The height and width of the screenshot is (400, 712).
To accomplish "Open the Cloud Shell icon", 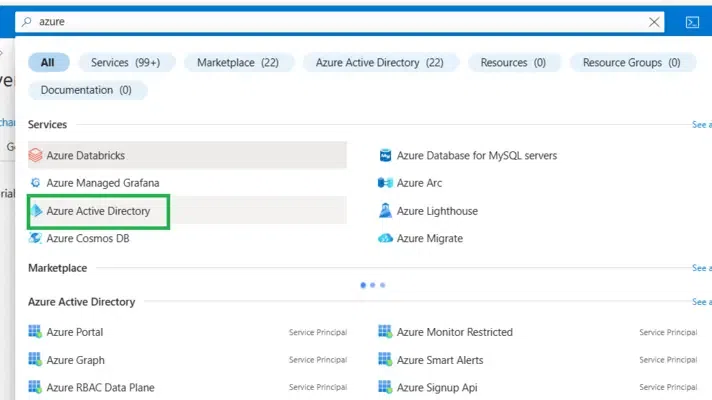I will tap(692, 22).
